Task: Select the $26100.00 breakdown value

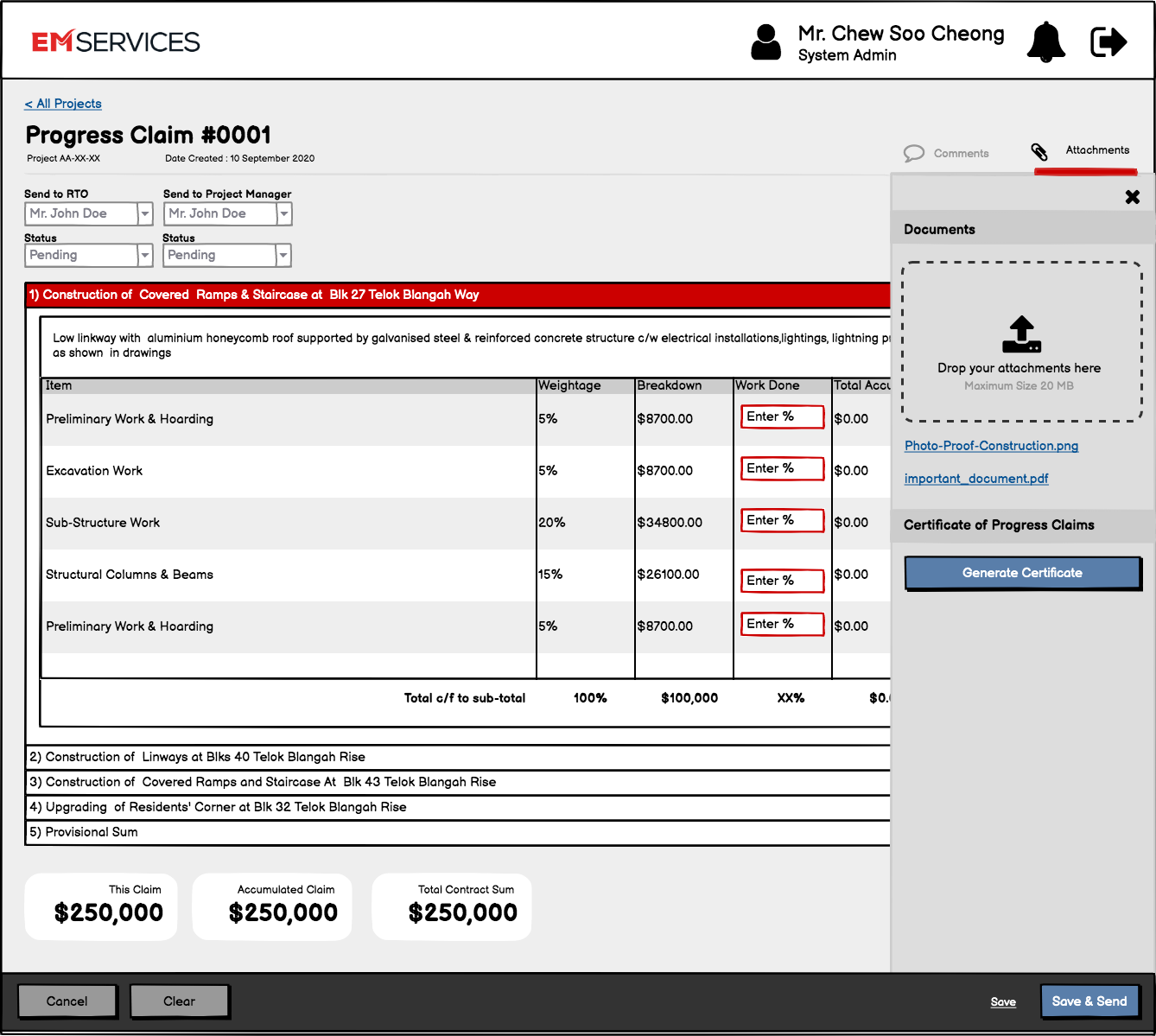Action: [668, 575]
